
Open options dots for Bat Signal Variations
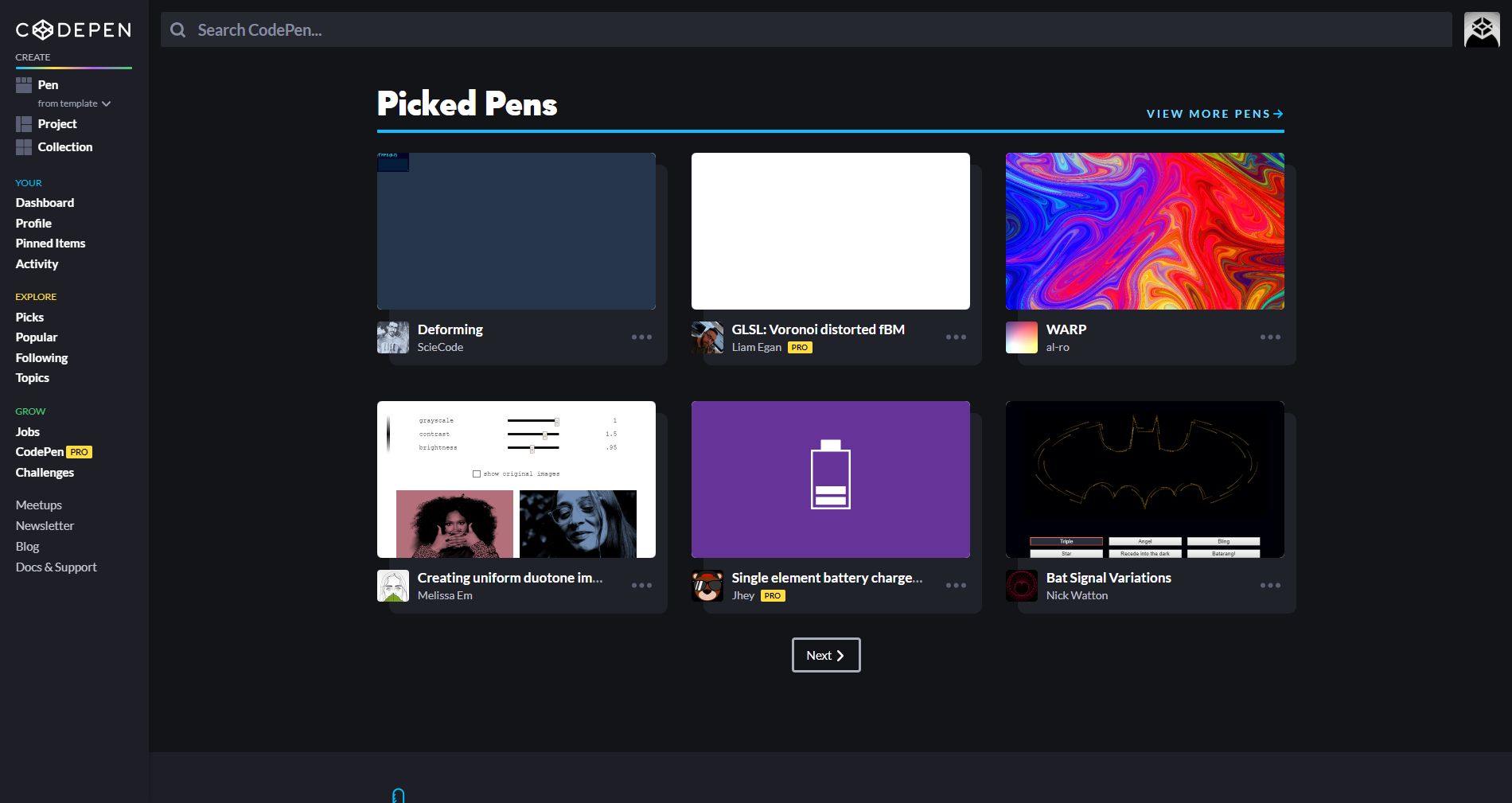pyautogui.click(x=1270, y=586)
